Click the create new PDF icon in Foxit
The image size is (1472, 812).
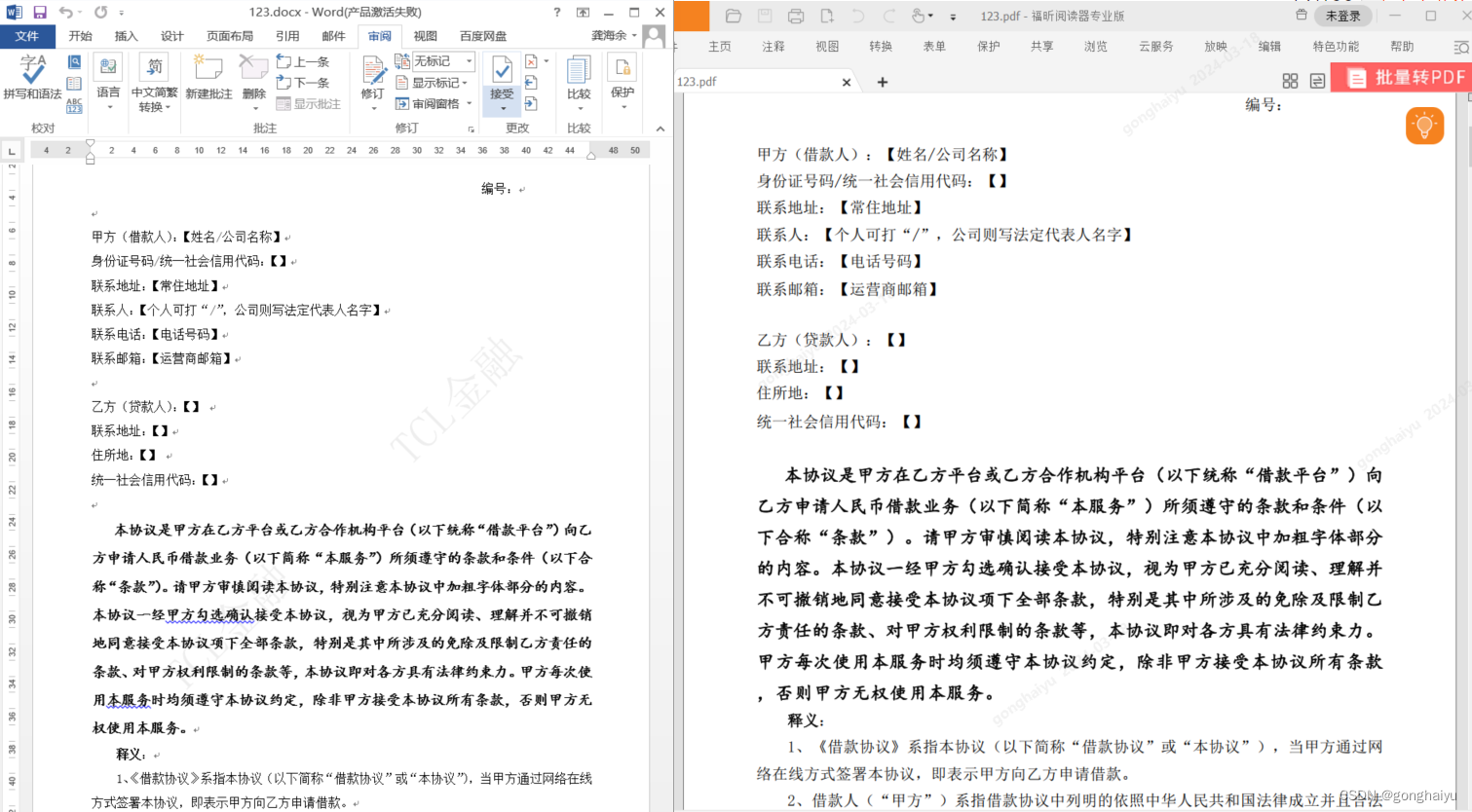pyautogui.click(x=827, y=16)
